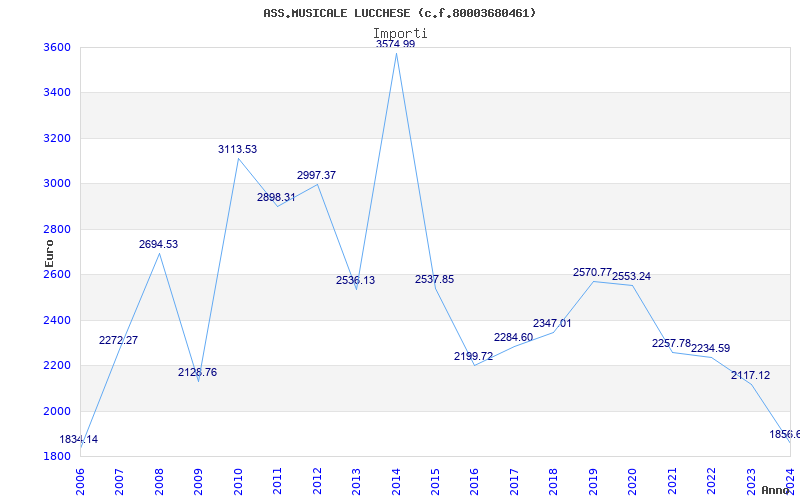
Task: Click x-axis year label 2021
Action: [x=671, y=481]
